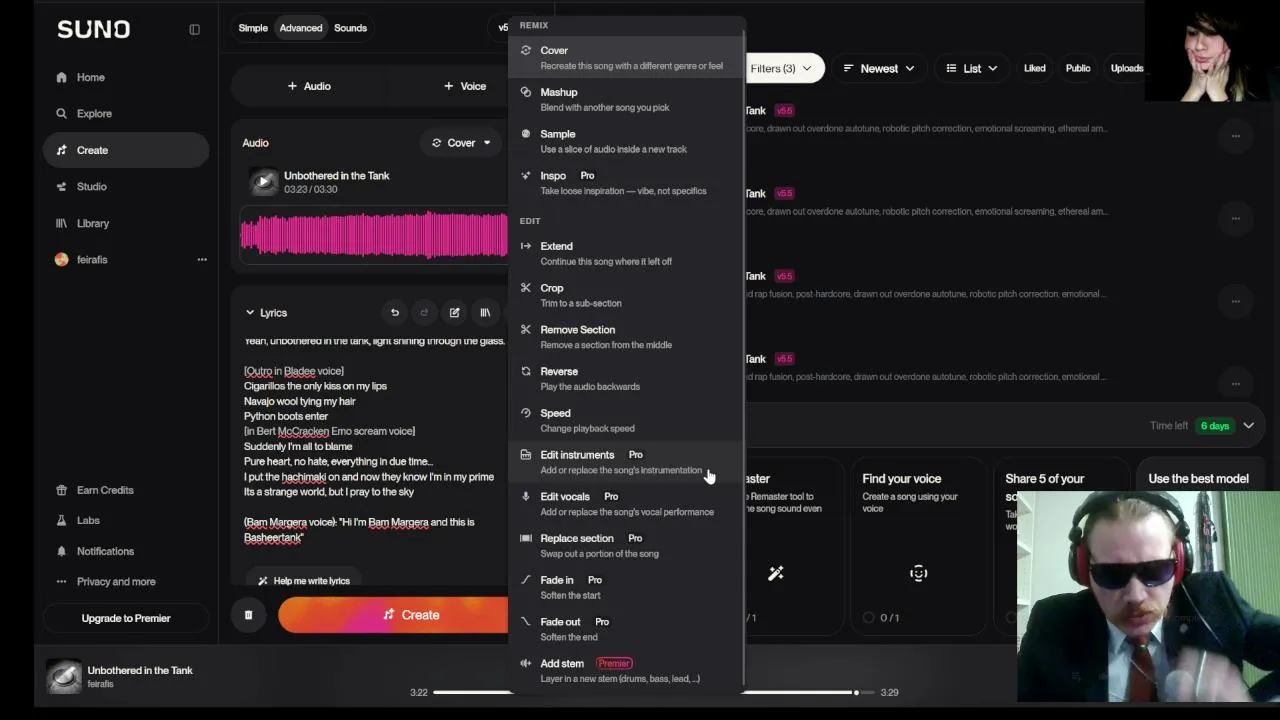
Task: Click the bottom player progress slider handle
Action: [x=856, y=692]
